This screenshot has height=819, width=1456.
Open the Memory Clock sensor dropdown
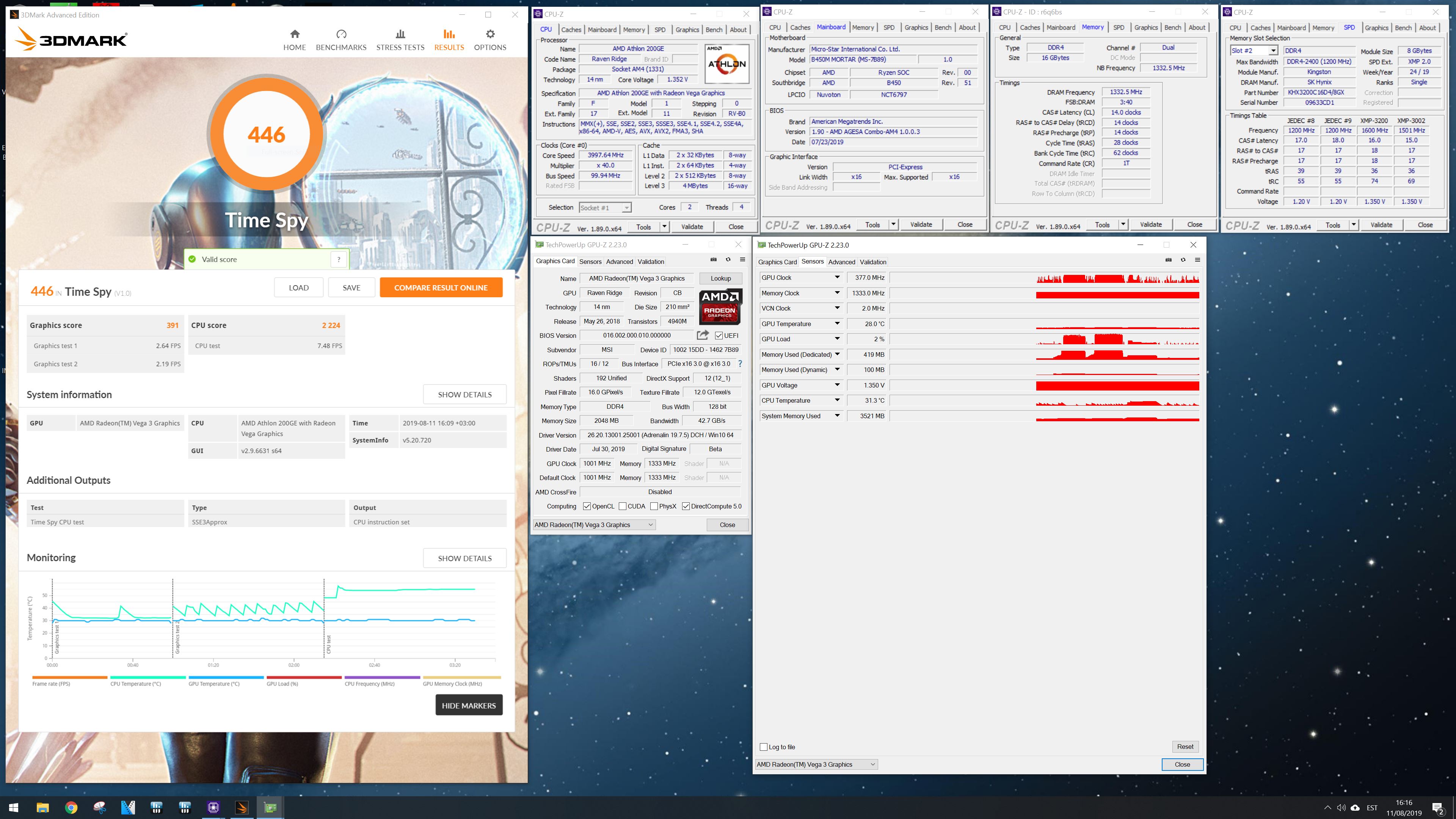(x=837, y=293)
